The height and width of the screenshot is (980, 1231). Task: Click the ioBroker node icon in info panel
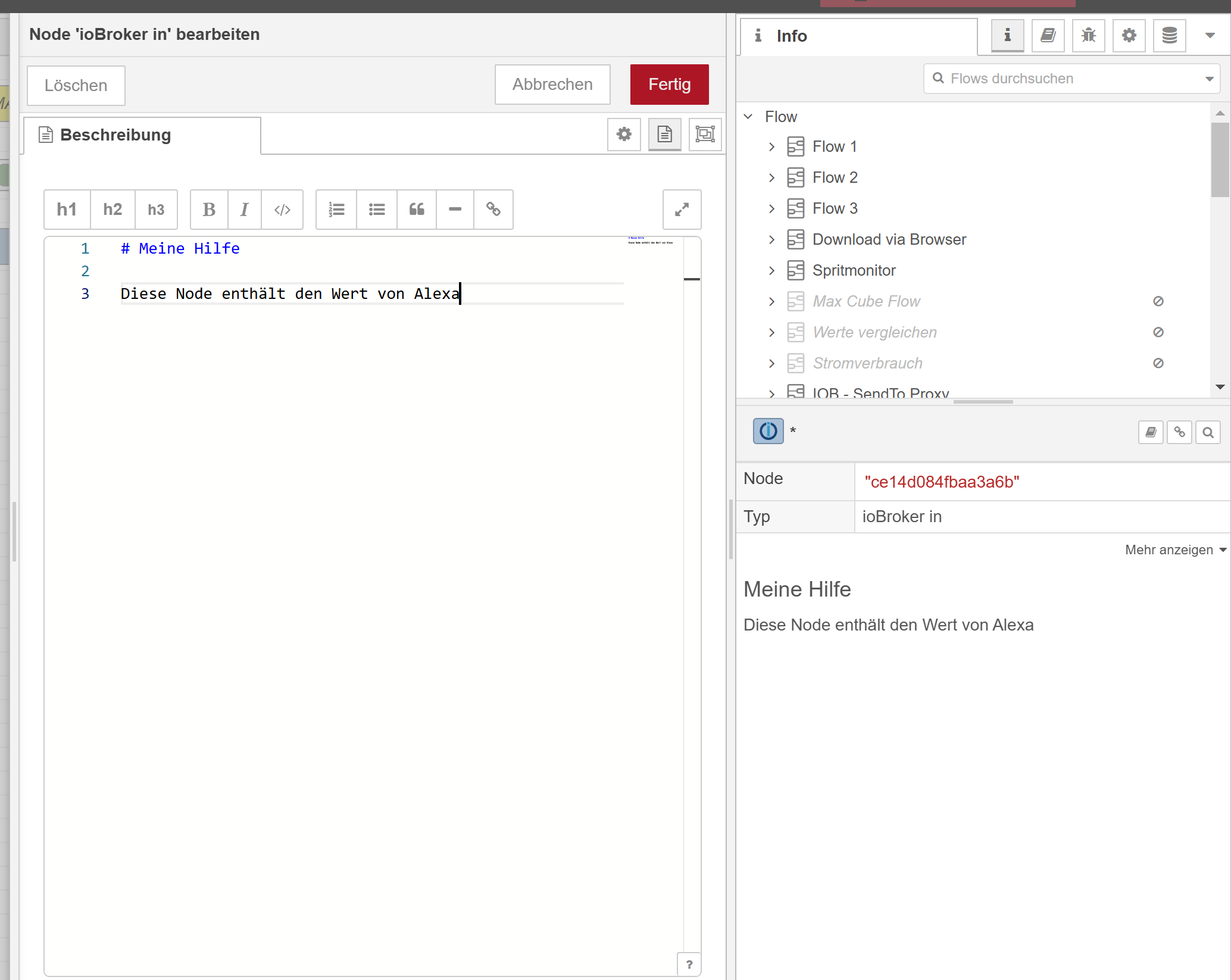coord(768,431)
